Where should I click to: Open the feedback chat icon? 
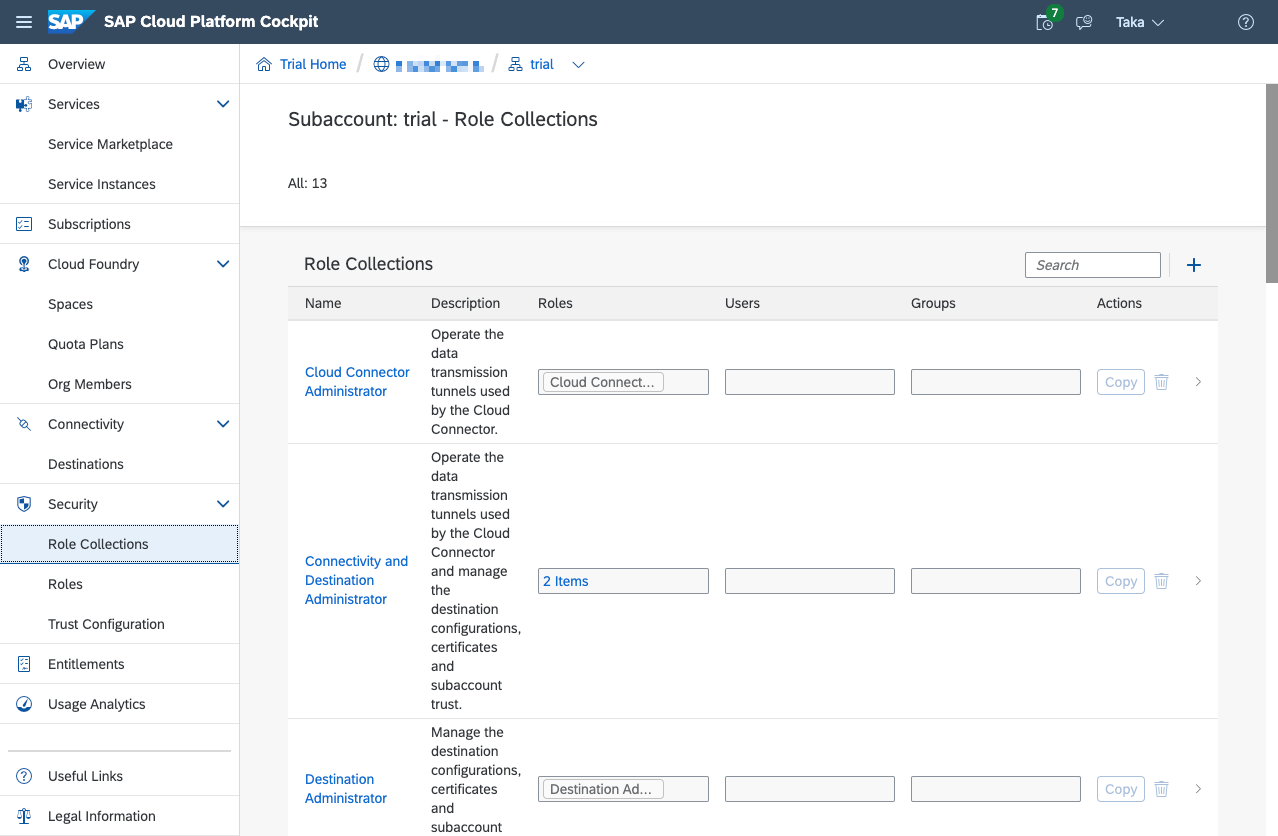coord(1084,22)
